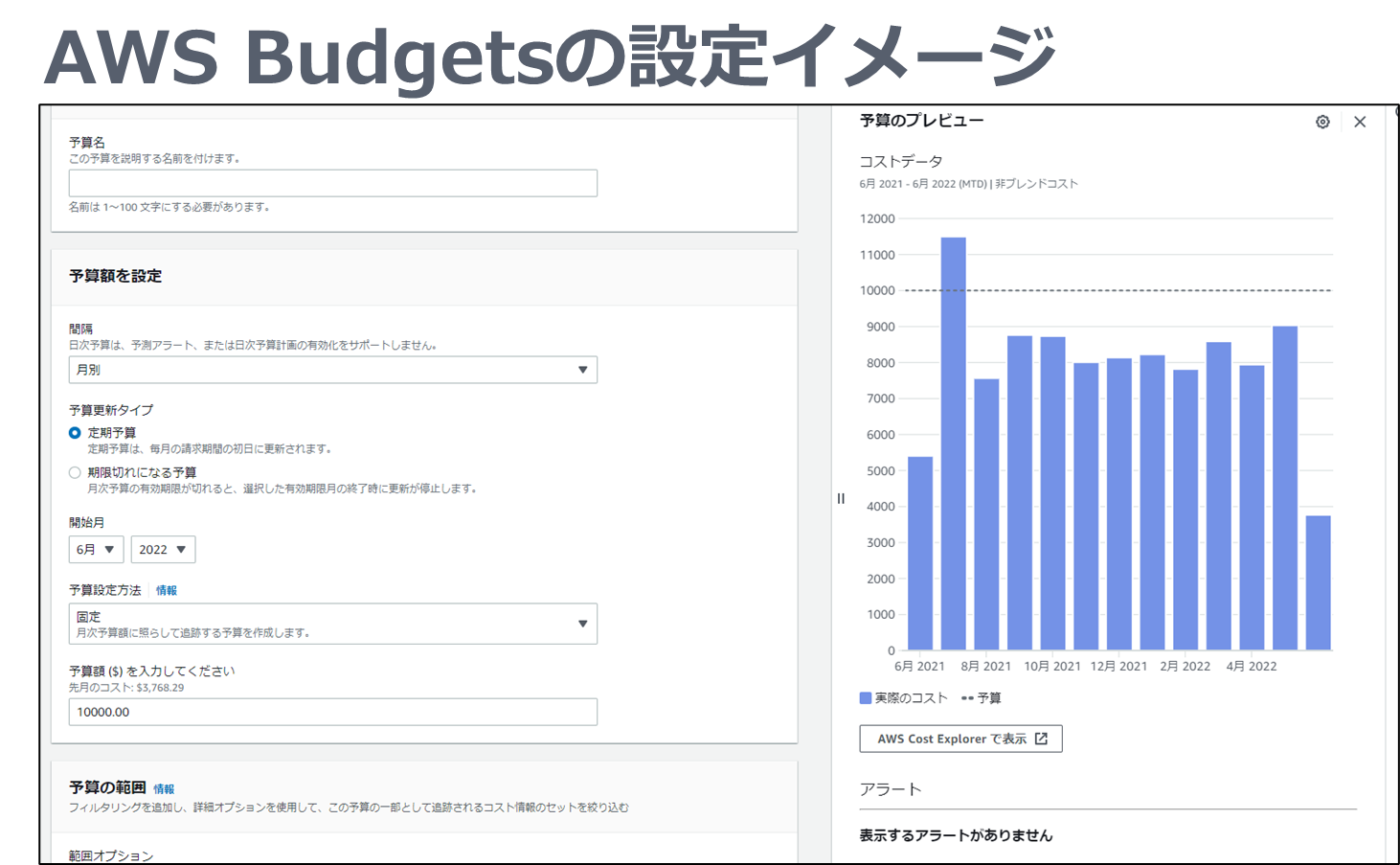Click the 予算更新タイプ label

[111, 410]
